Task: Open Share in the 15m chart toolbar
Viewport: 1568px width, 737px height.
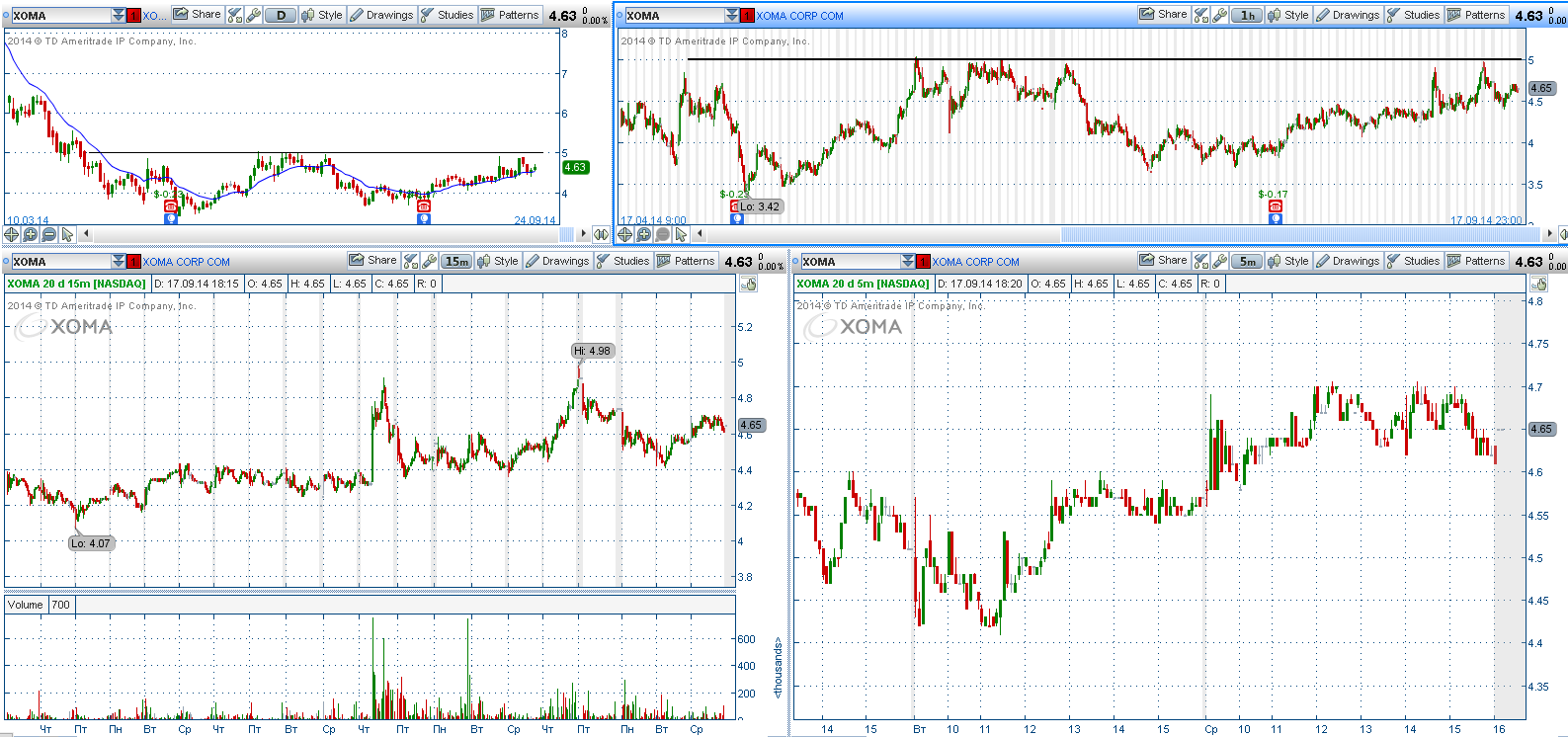Action: pos(373,261)
